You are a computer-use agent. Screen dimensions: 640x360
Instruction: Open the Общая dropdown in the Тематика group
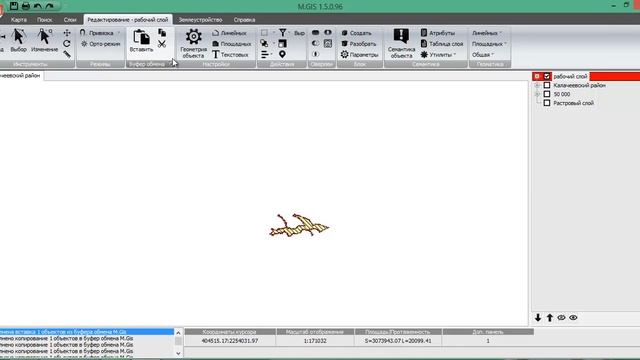483,54
